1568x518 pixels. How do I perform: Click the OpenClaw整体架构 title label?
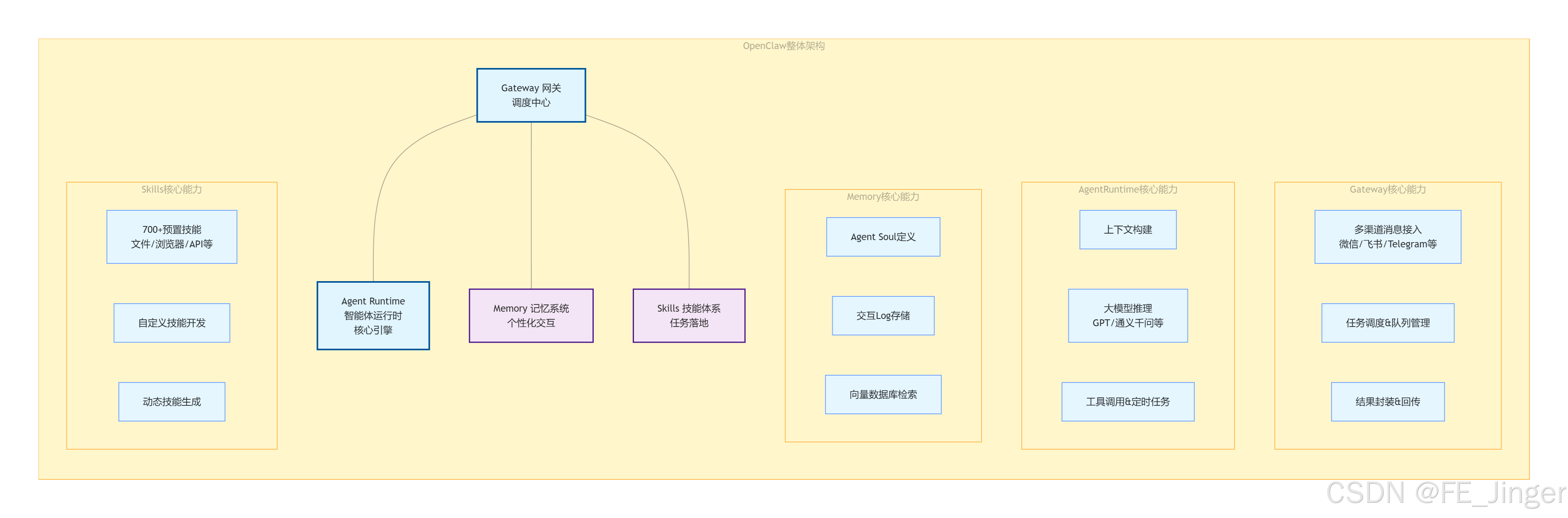[783, 46]
